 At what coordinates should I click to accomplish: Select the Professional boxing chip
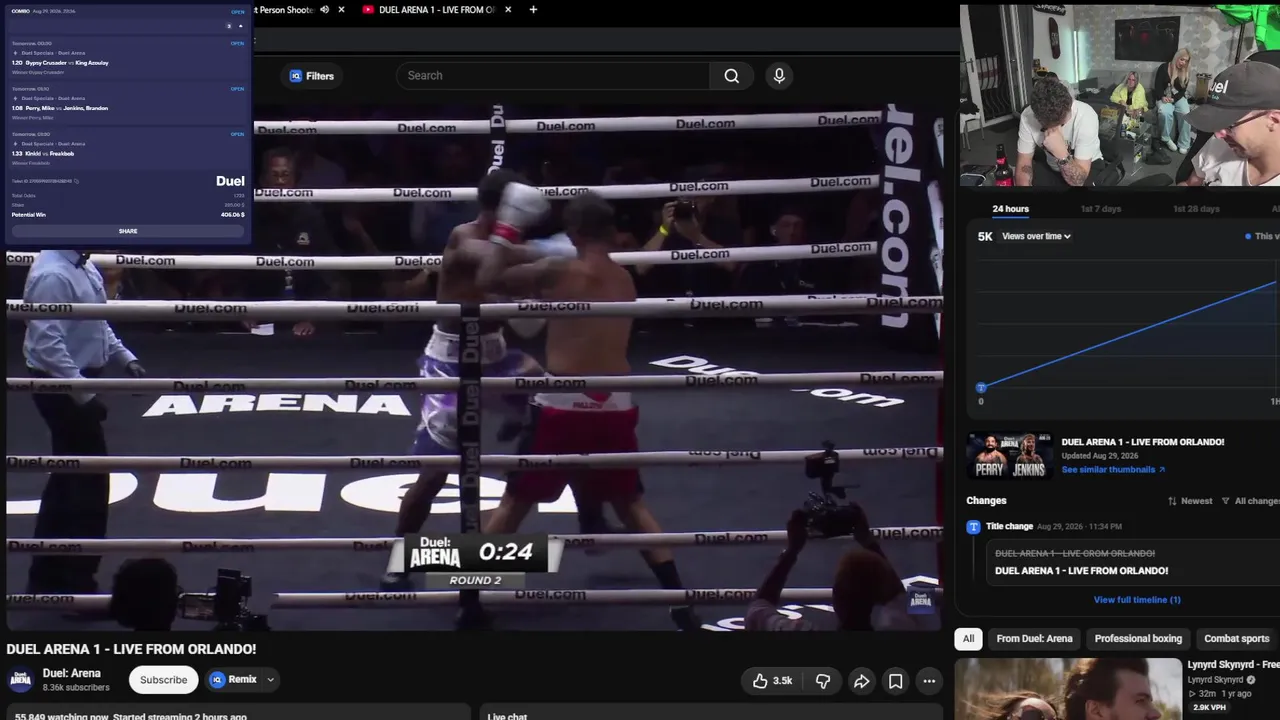(x=1138, y=639)
